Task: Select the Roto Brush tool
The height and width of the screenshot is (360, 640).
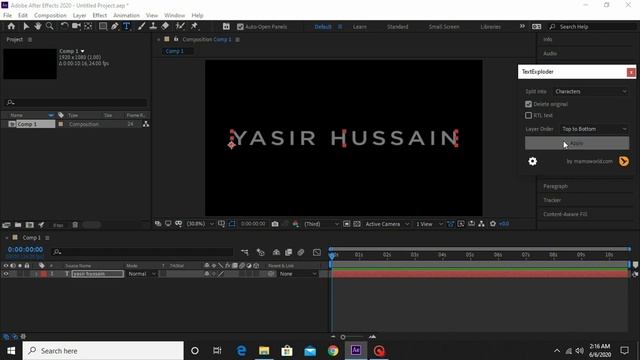Action: [x=180, y=26]
